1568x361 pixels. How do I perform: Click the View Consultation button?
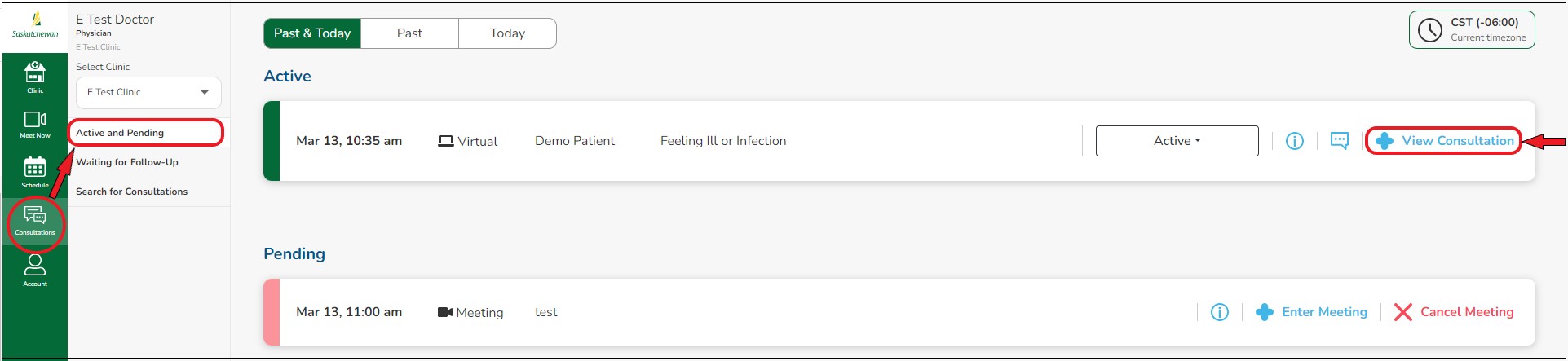[1444, 141]
